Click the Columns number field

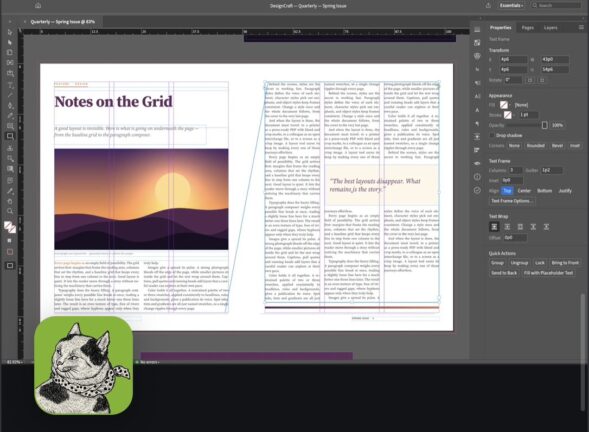pos(515,170)
